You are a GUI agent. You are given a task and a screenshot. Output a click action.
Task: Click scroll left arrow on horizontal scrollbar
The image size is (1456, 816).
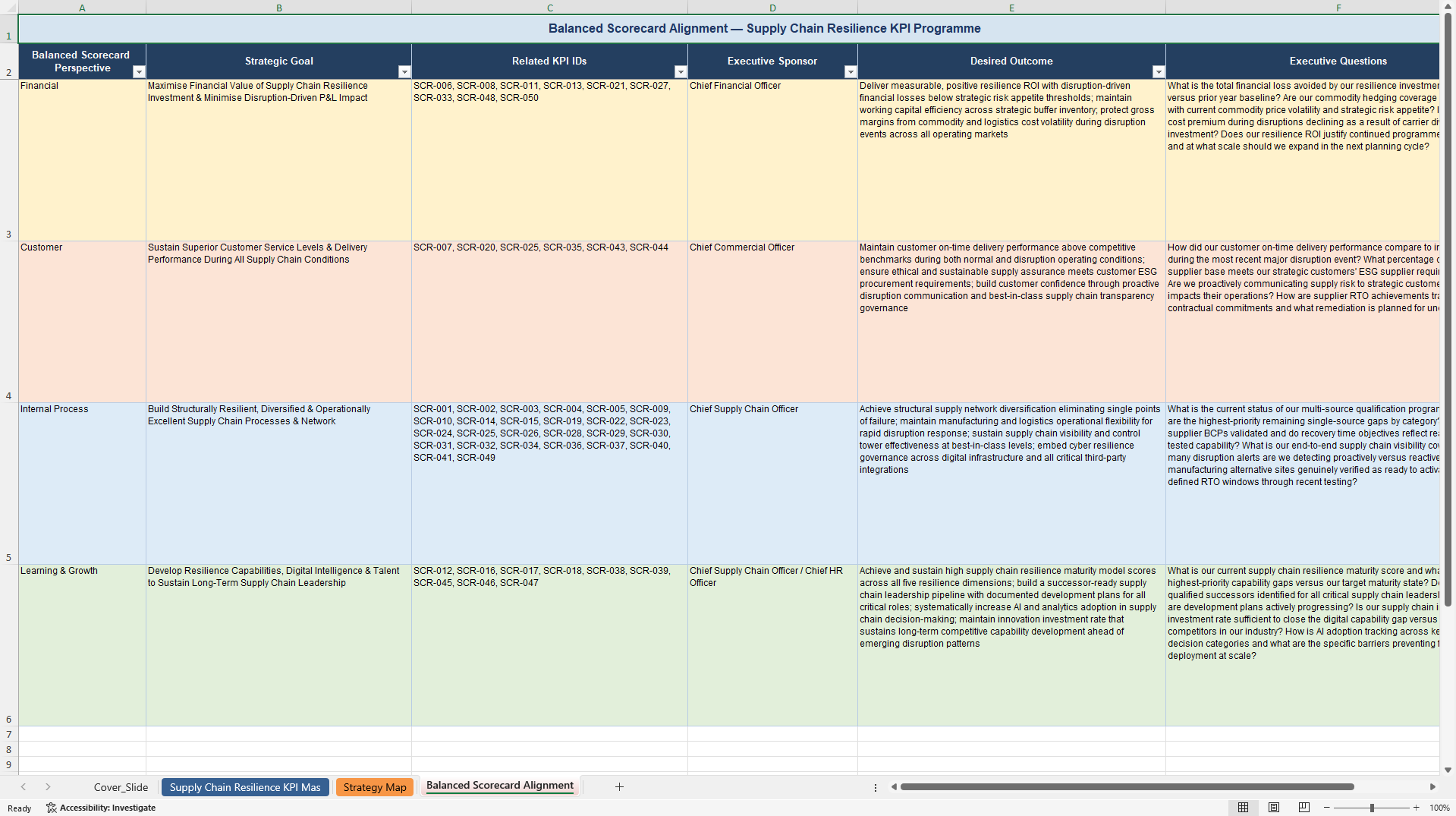click(894, 787)
